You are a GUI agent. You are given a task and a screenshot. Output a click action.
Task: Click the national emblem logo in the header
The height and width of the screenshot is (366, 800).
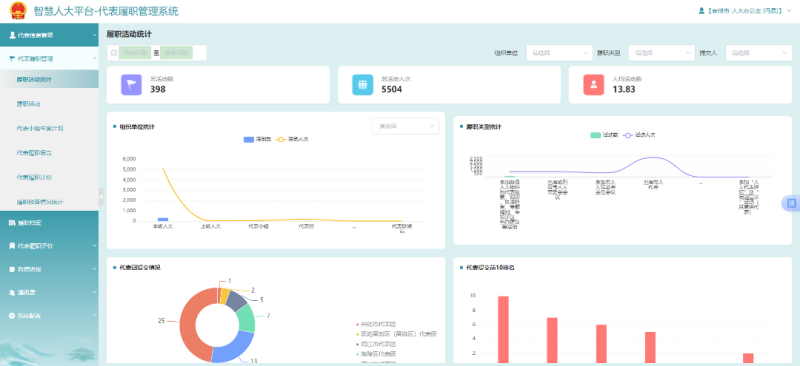coord(18,11)
